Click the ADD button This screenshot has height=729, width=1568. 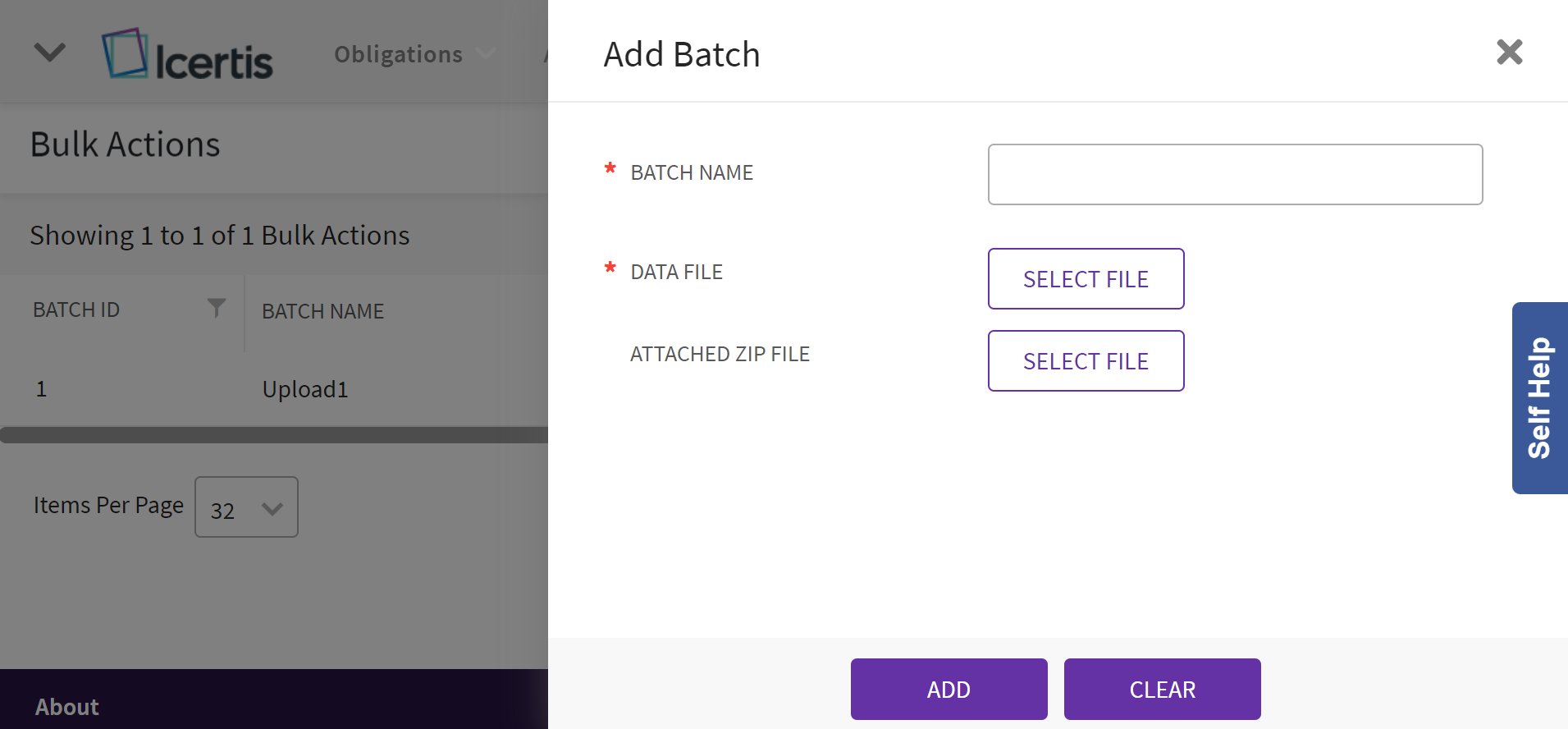coord(949,689)
